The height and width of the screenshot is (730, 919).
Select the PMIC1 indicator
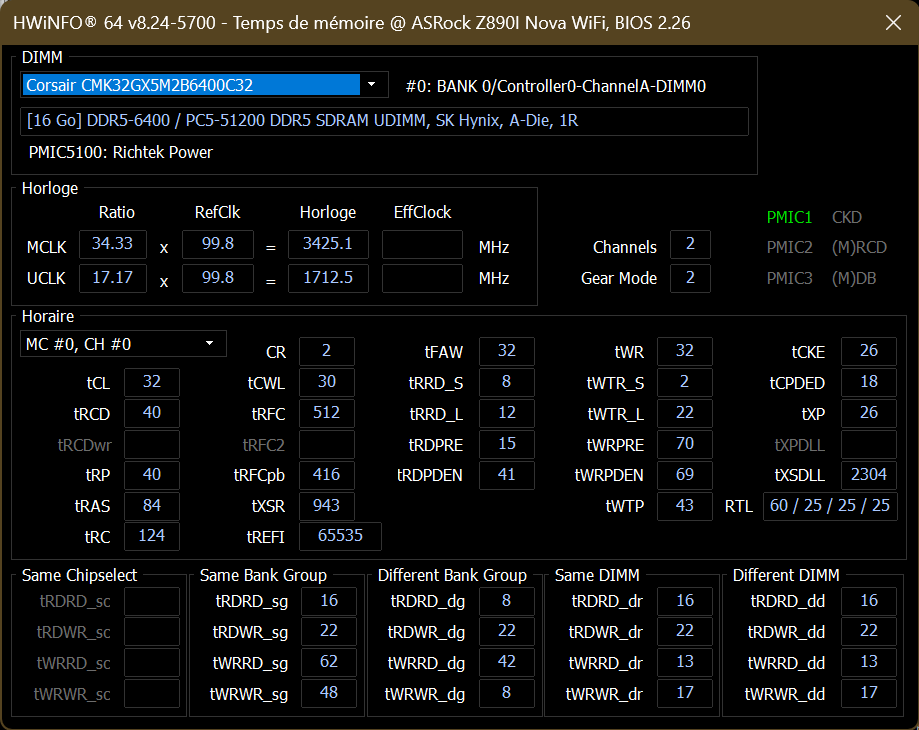[x=789, y=217]
